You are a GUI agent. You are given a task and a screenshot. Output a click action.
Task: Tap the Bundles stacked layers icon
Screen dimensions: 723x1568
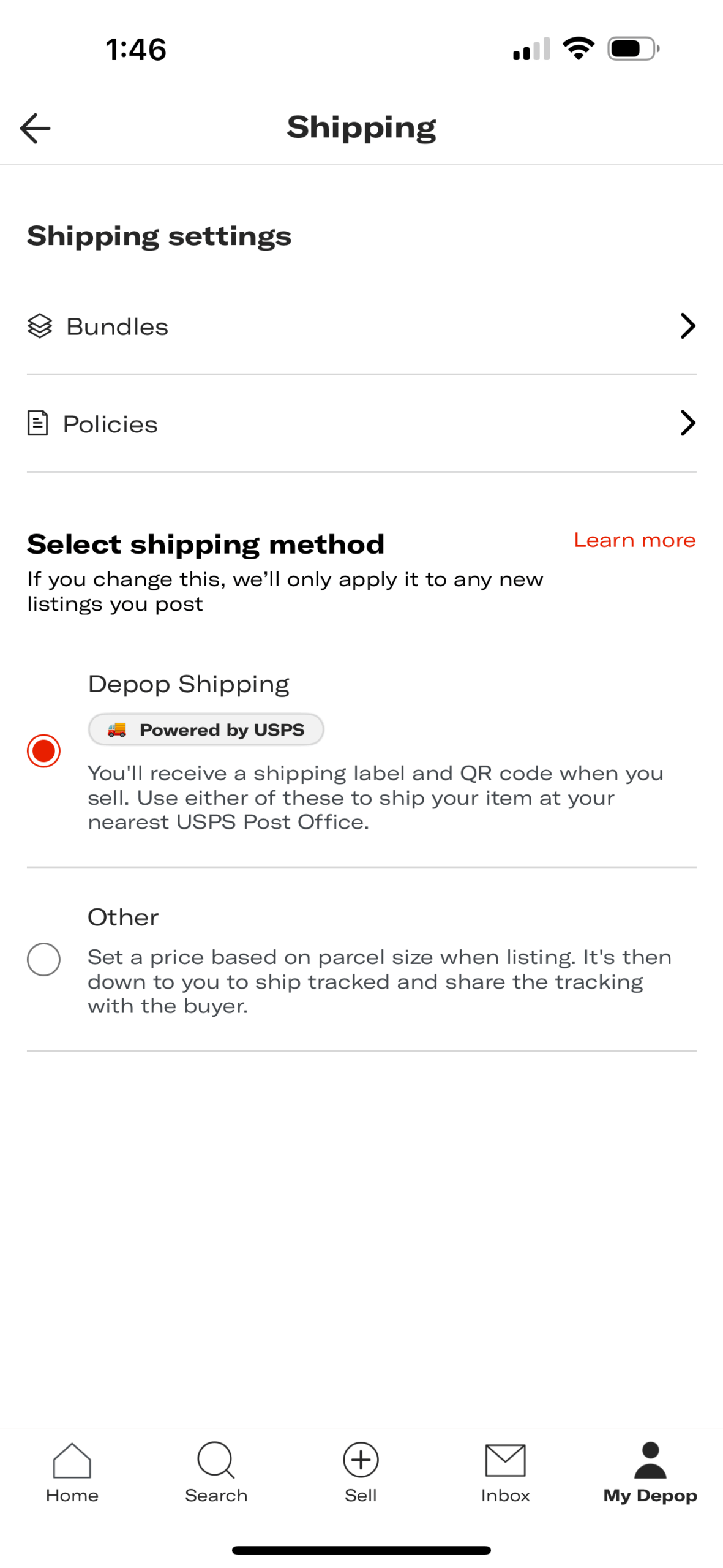pos(40,326)
